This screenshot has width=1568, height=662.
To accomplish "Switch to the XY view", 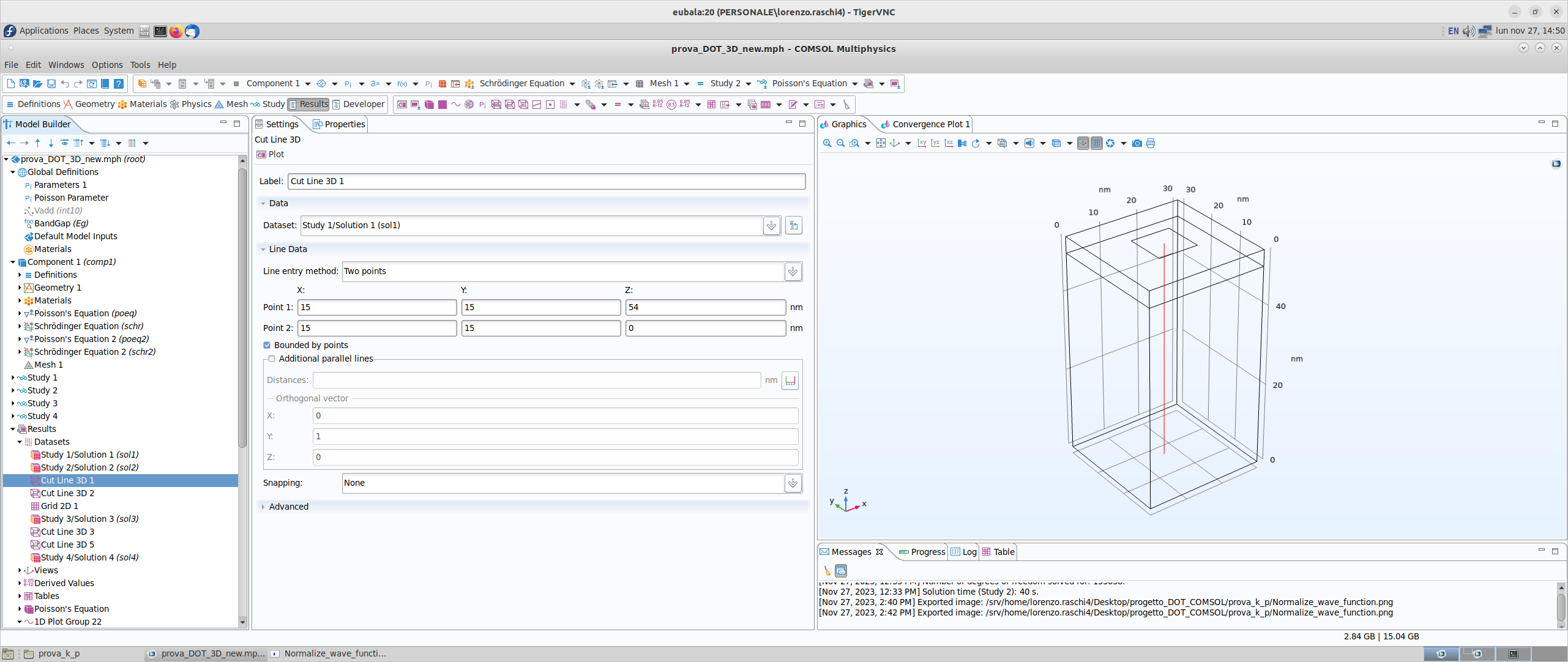I will pos(922,143).
